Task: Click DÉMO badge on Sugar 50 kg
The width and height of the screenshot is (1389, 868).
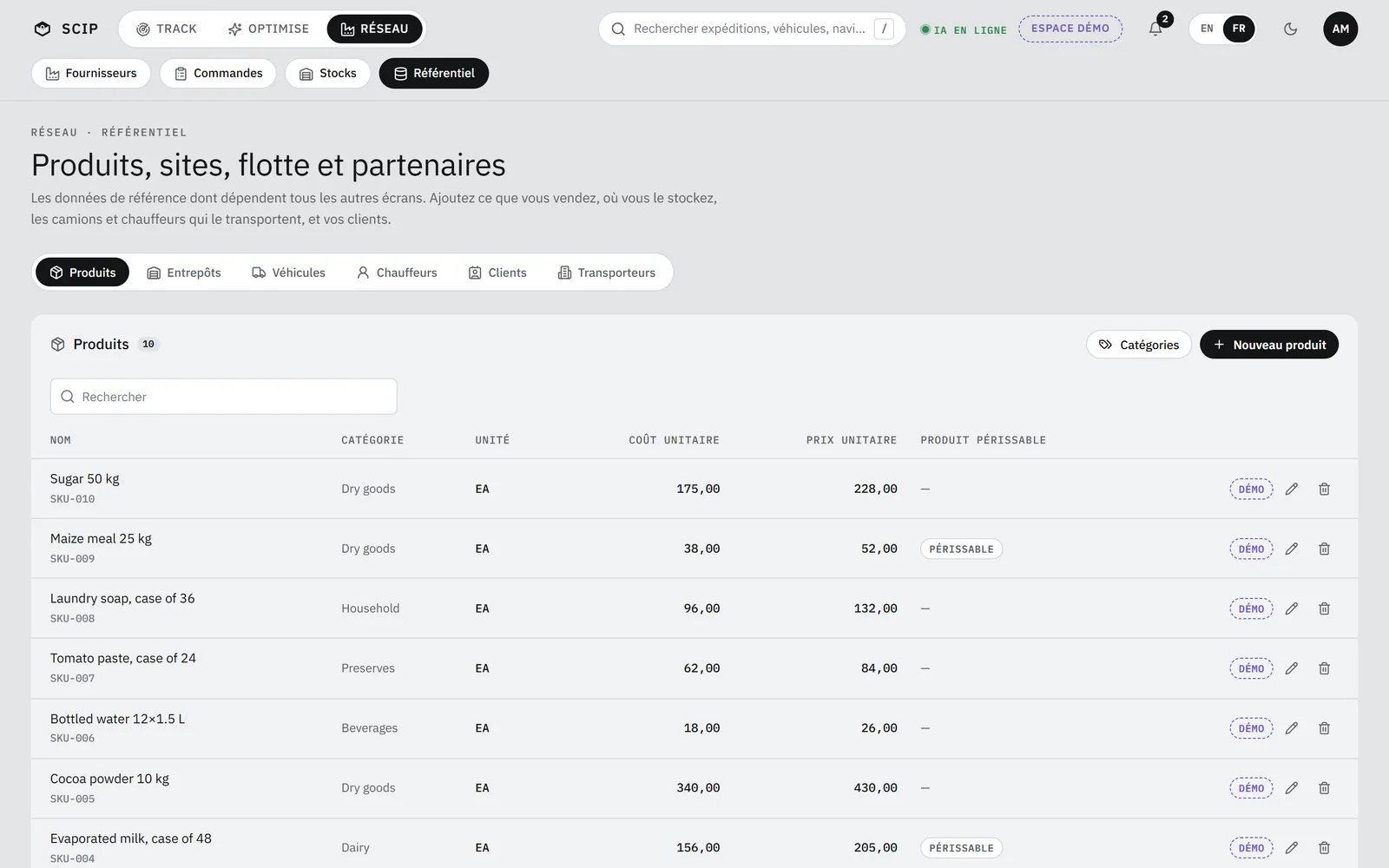Action: (x=1251, y=489)
